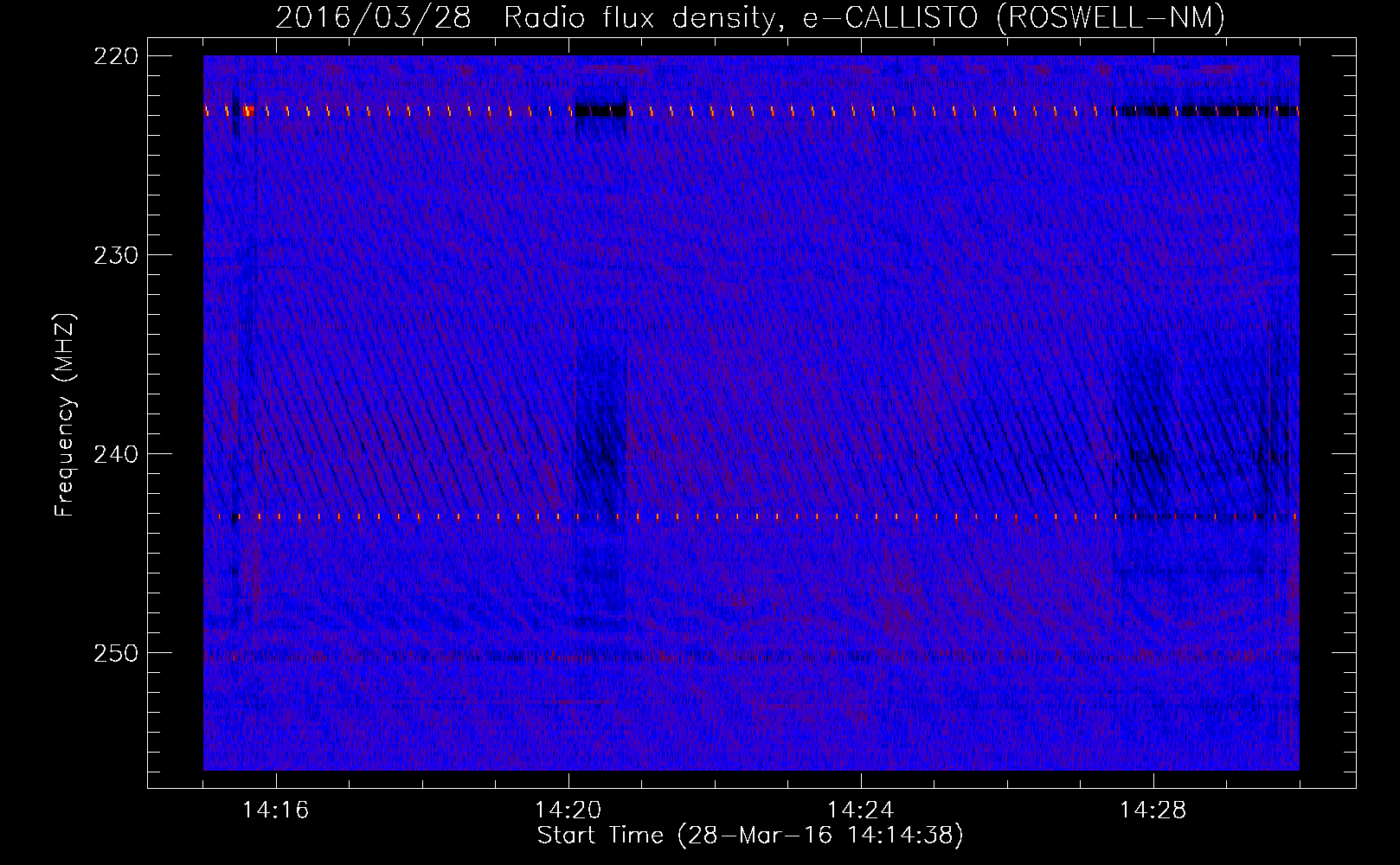Click the 14:16 time tick label
Image resolution: width=1400 pixels, height=865 pixels.
pos(275,811)
